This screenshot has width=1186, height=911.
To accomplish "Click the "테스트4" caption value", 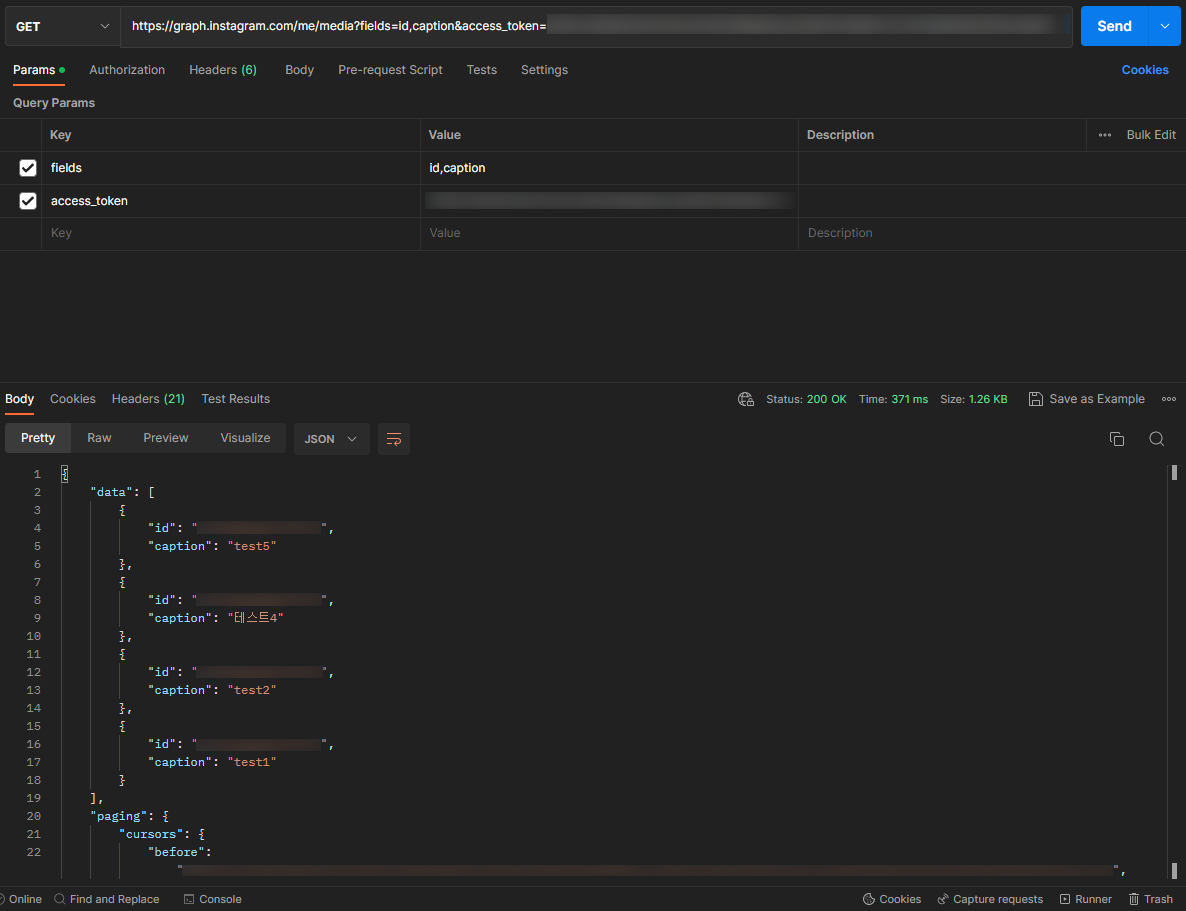I will [256, 618].
